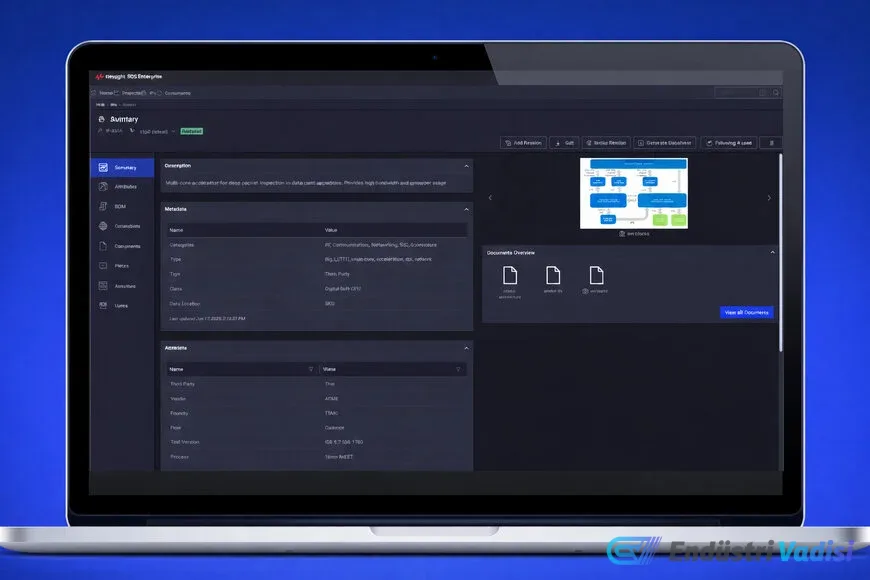Show the previous preview image with left arrow

pyautogui.click(x=490, y=198)
